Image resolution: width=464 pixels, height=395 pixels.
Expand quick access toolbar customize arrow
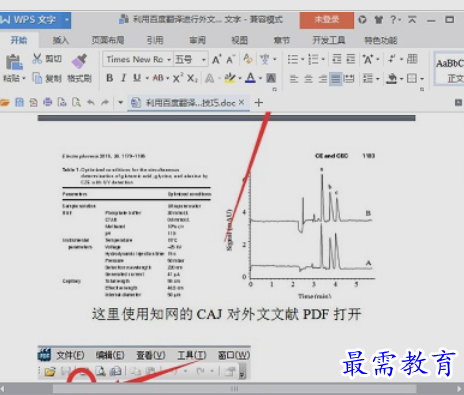pyautogui.click(x=121, y=103)
